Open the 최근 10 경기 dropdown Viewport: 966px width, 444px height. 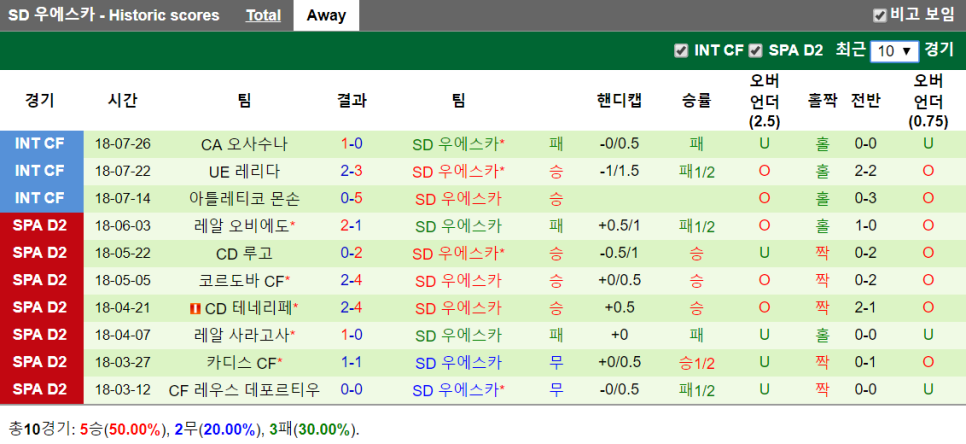point(894,52)
